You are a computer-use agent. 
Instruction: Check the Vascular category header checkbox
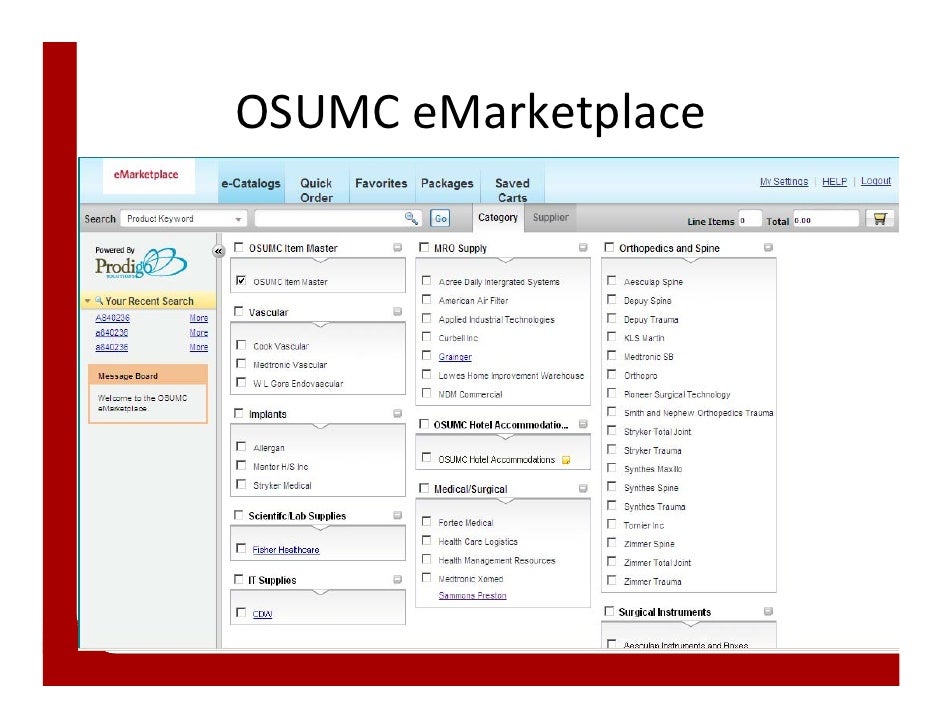239,311
